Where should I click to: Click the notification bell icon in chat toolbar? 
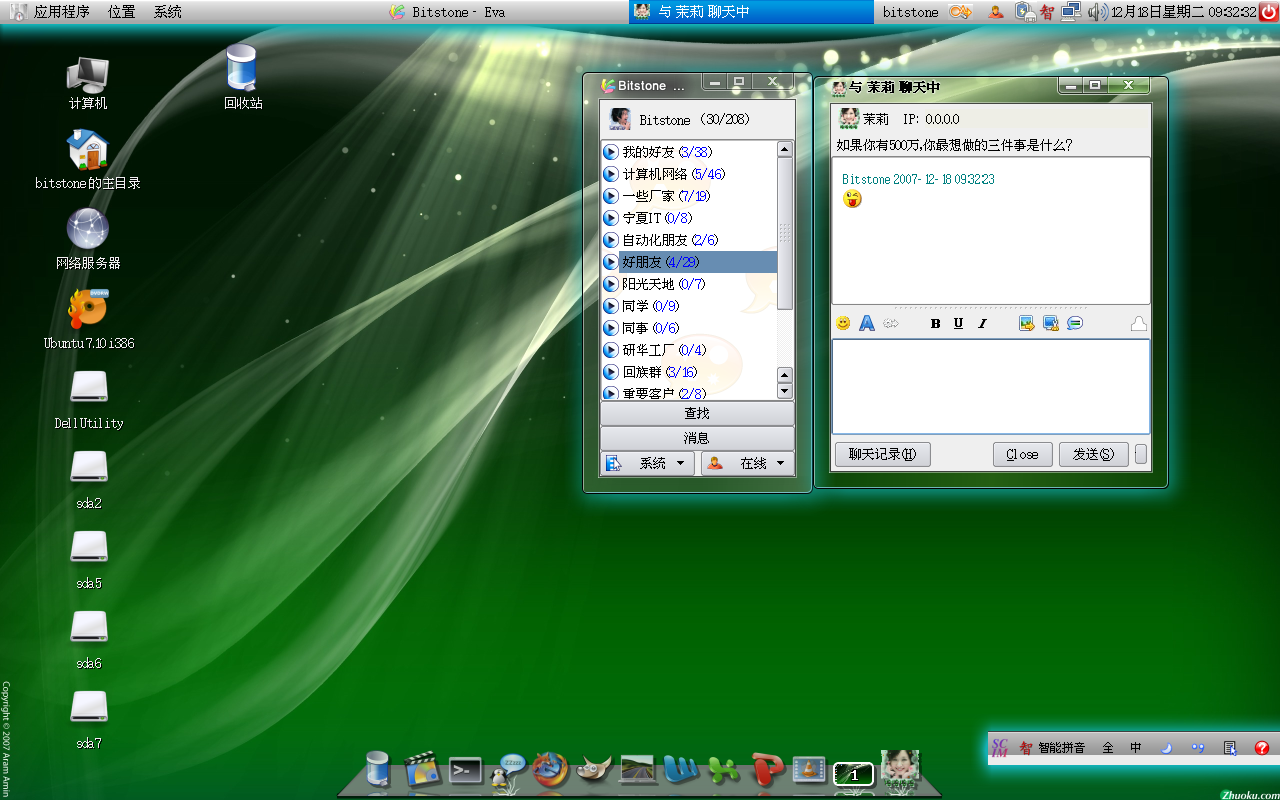click(x=1138, y=323)
